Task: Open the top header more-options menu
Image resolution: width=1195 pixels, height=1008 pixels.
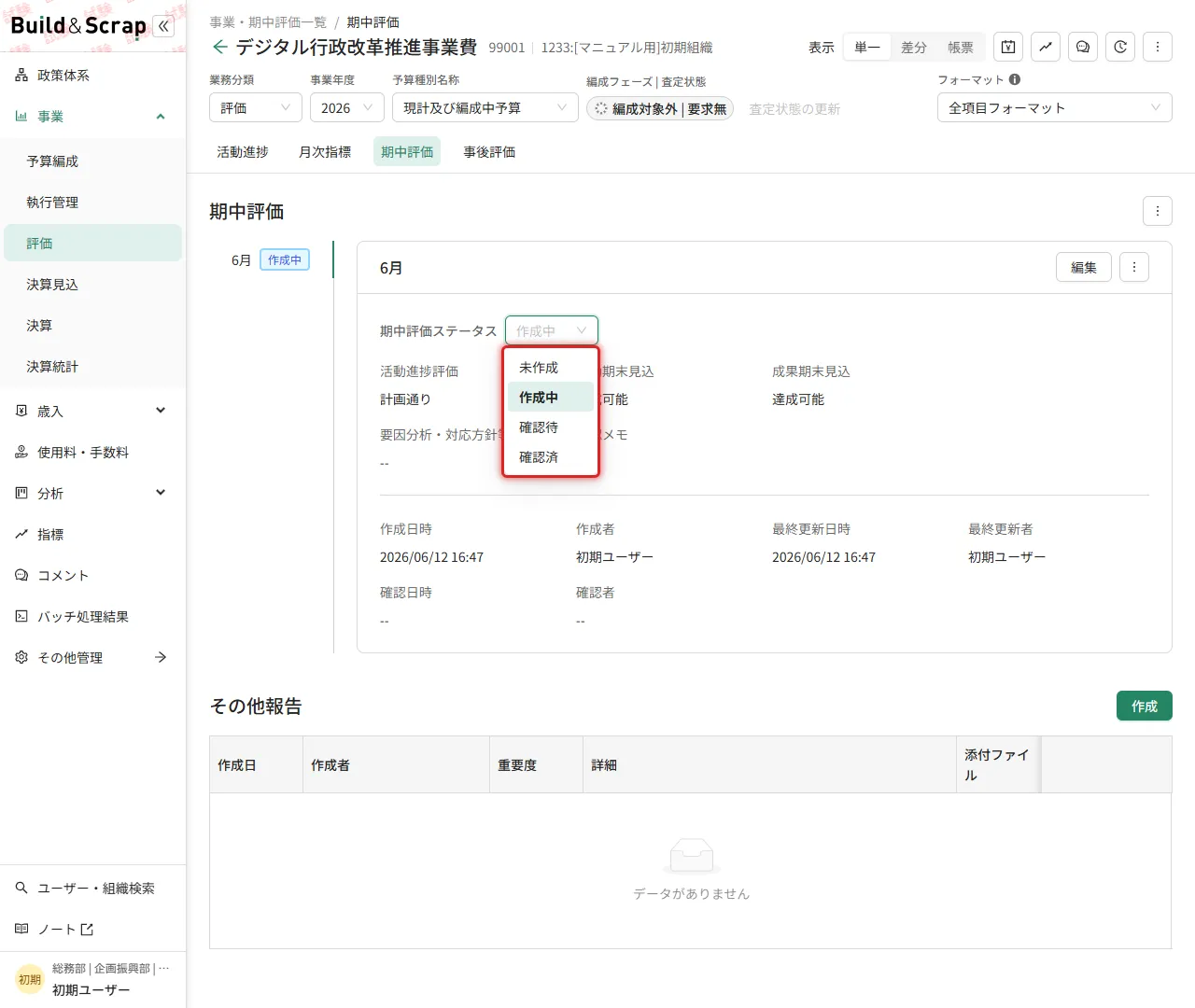Action: pos(1158,47)
